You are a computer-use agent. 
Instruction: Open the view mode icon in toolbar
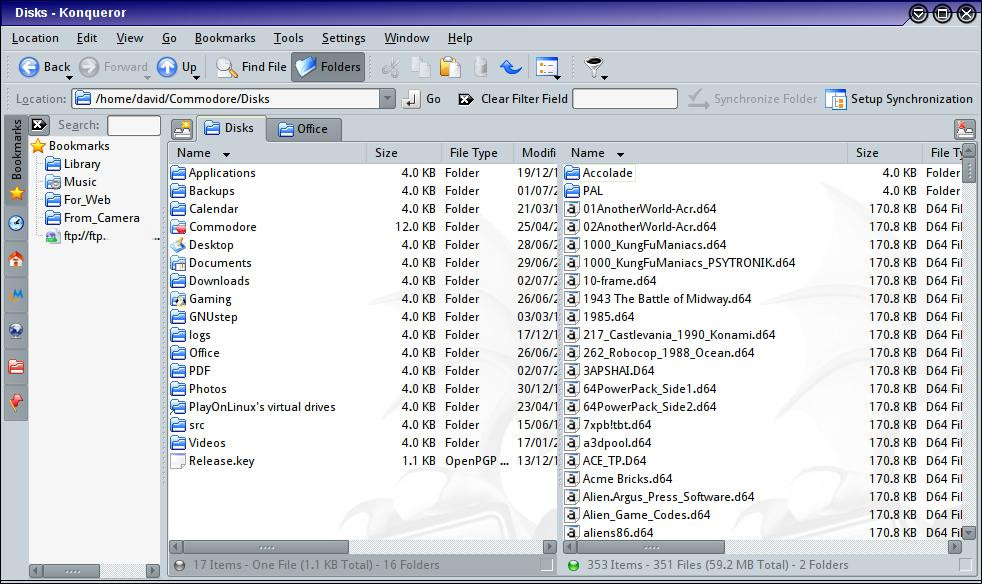tap(546, 67)
